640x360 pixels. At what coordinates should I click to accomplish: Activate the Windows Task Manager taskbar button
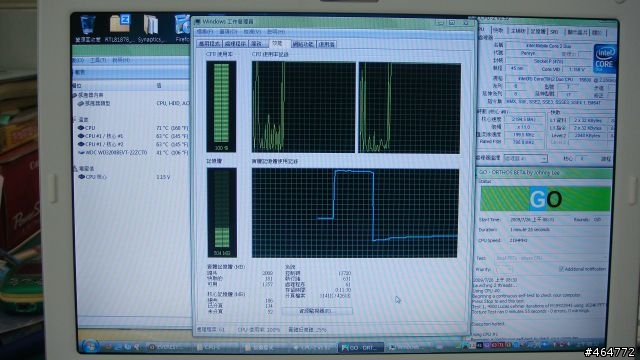408,347
